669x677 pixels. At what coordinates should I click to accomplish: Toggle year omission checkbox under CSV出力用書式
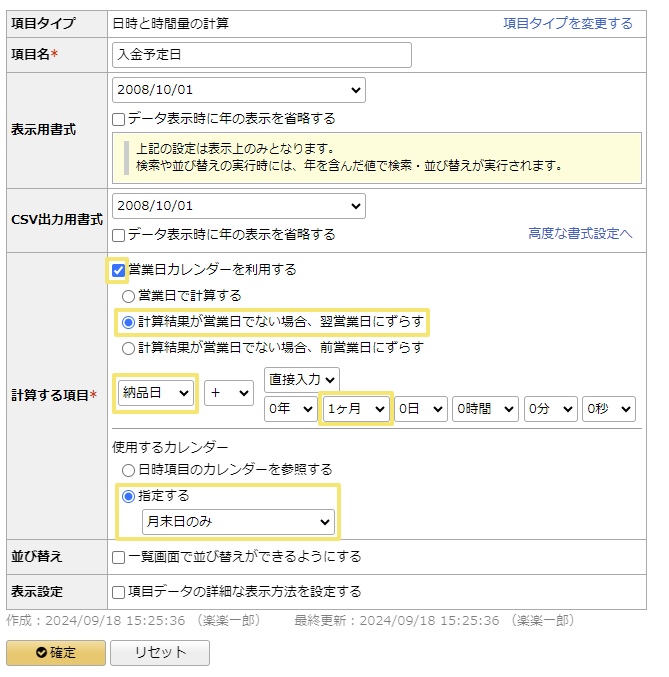point(119,235)
